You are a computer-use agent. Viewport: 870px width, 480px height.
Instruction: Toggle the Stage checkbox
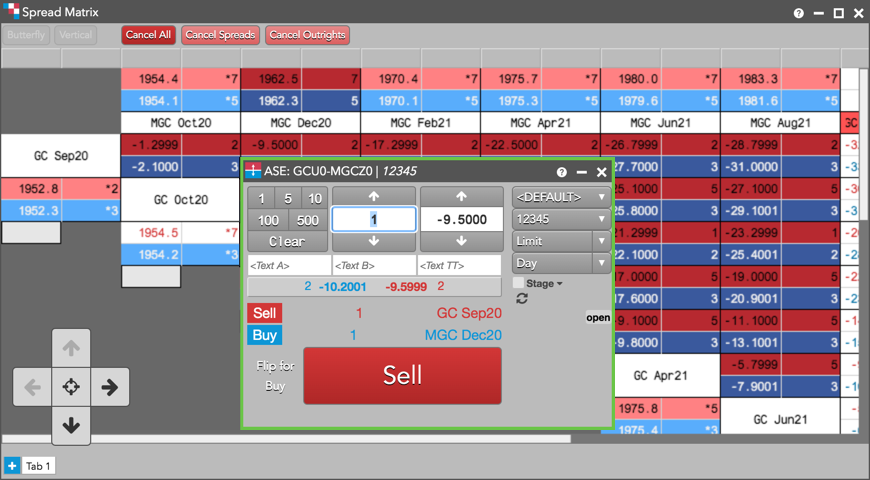point(518,283)
